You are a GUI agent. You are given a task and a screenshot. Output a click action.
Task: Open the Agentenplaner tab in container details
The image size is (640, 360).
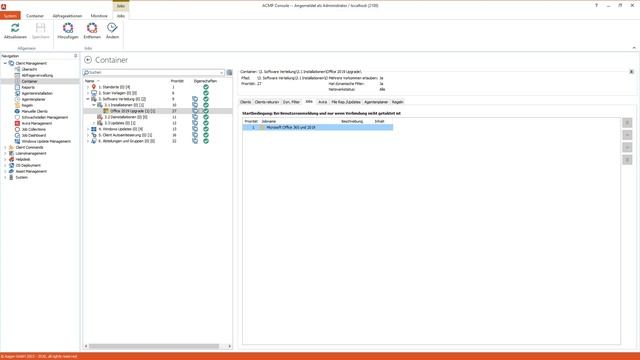[x=376, y=102]
